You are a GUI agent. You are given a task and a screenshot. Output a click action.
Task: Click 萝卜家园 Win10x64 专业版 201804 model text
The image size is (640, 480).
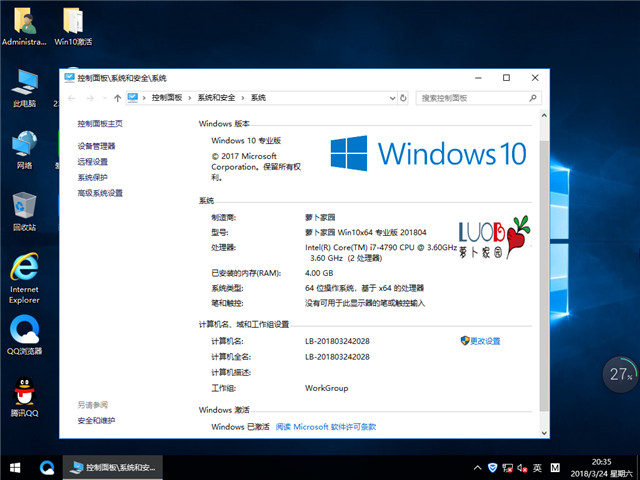coord(366,233)
